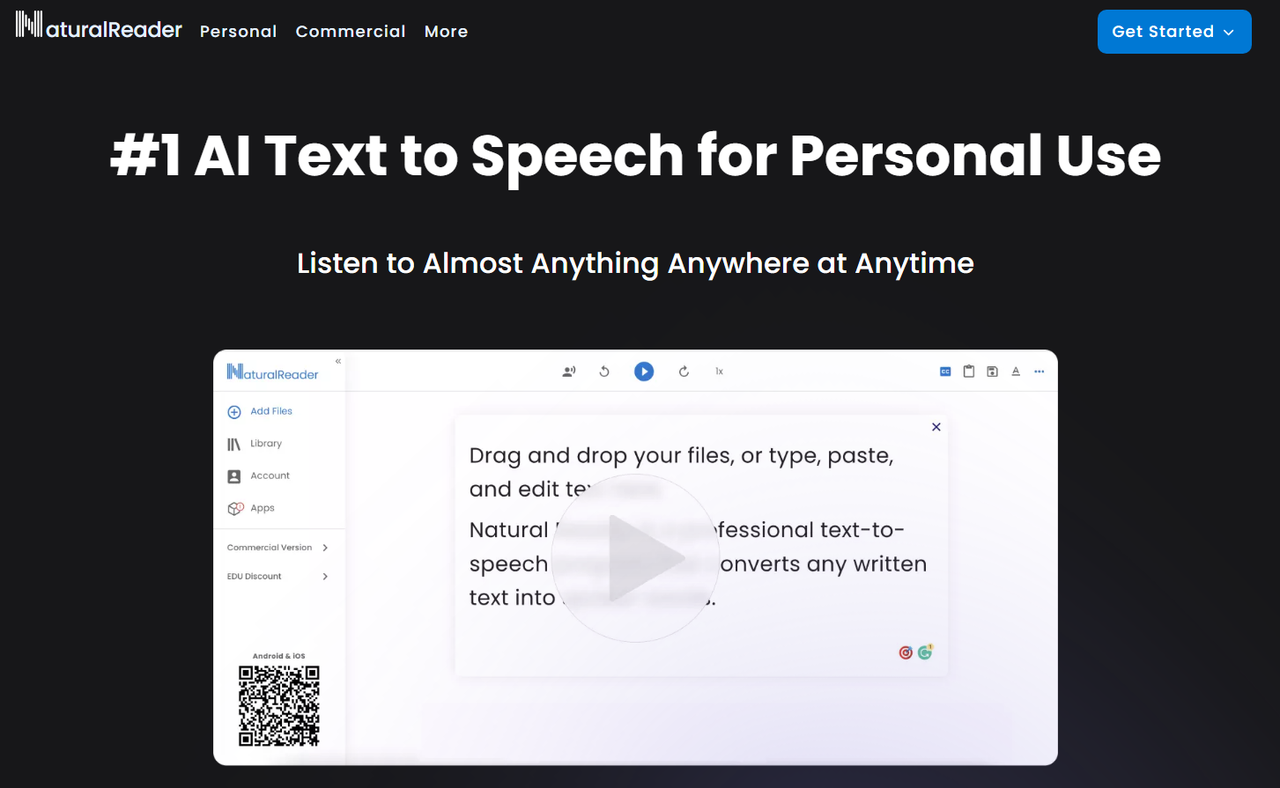
Task: Click the save disk icon in the toolbar
Action: coord(992,372)
